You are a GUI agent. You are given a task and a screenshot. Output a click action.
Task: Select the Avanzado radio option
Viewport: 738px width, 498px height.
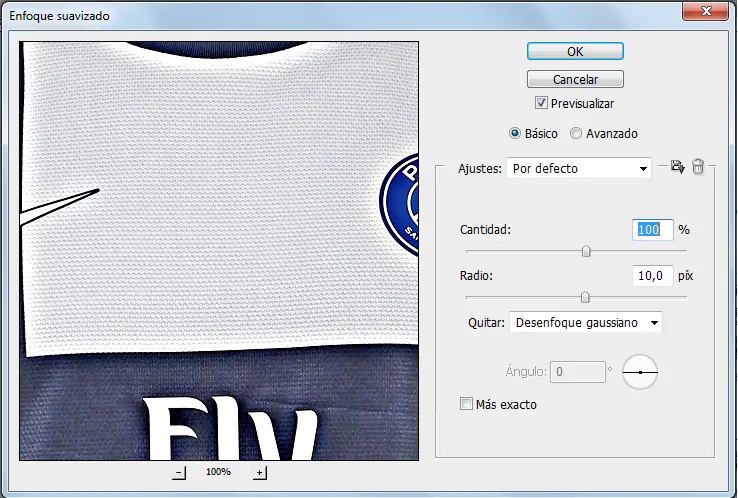click(576, 133)
